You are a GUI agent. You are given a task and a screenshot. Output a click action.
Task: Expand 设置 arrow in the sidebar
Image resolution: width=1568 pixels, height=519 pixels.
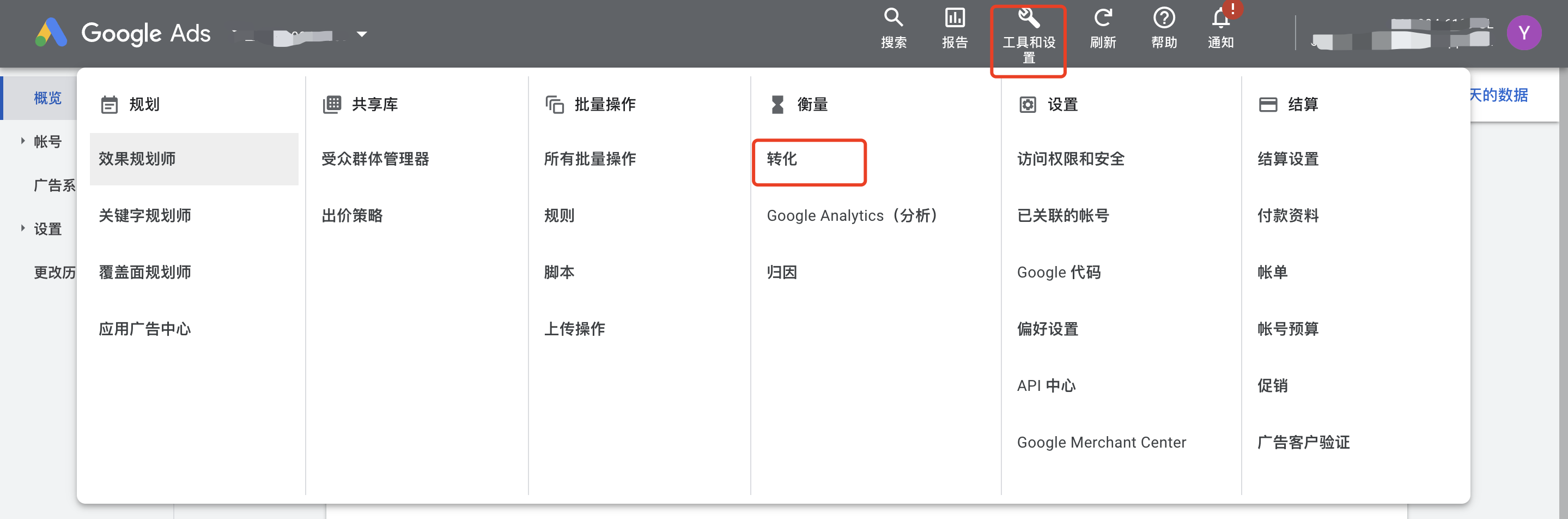coord(22,228)
